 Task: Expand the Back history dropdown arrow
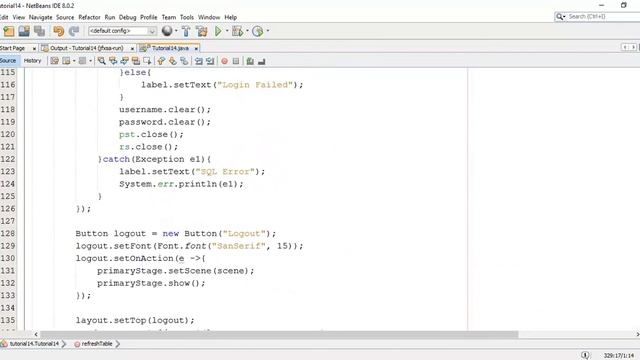(x=74, y=61)
